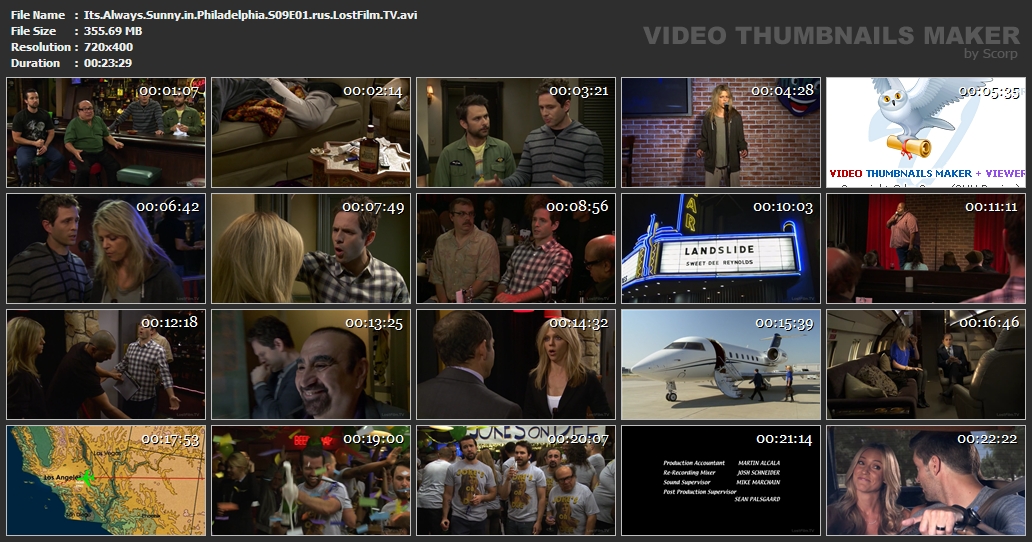
Task: Click the frame at timestamp 00:08:56
Action: [x=516, y=249]
